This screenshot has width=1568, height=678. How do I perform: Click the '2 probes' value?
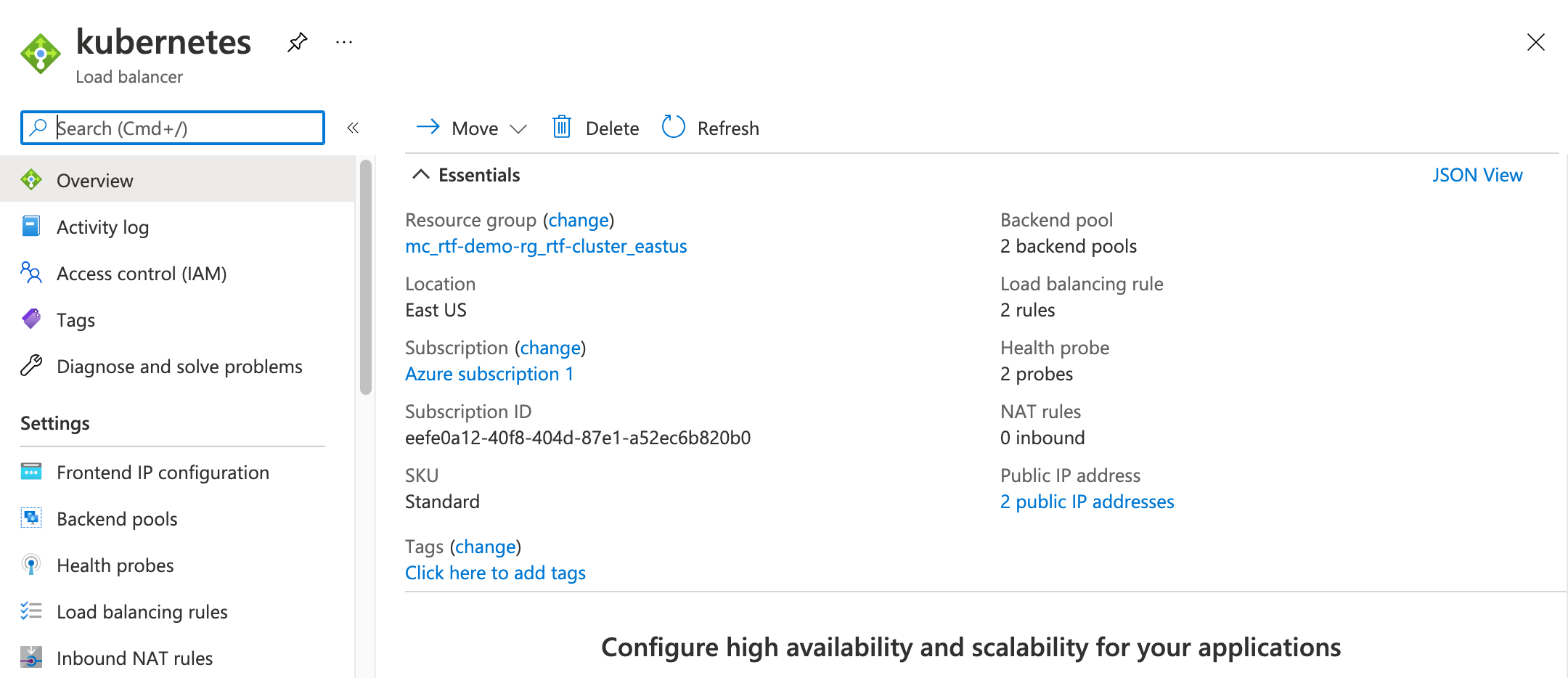tap(1036, 374)
